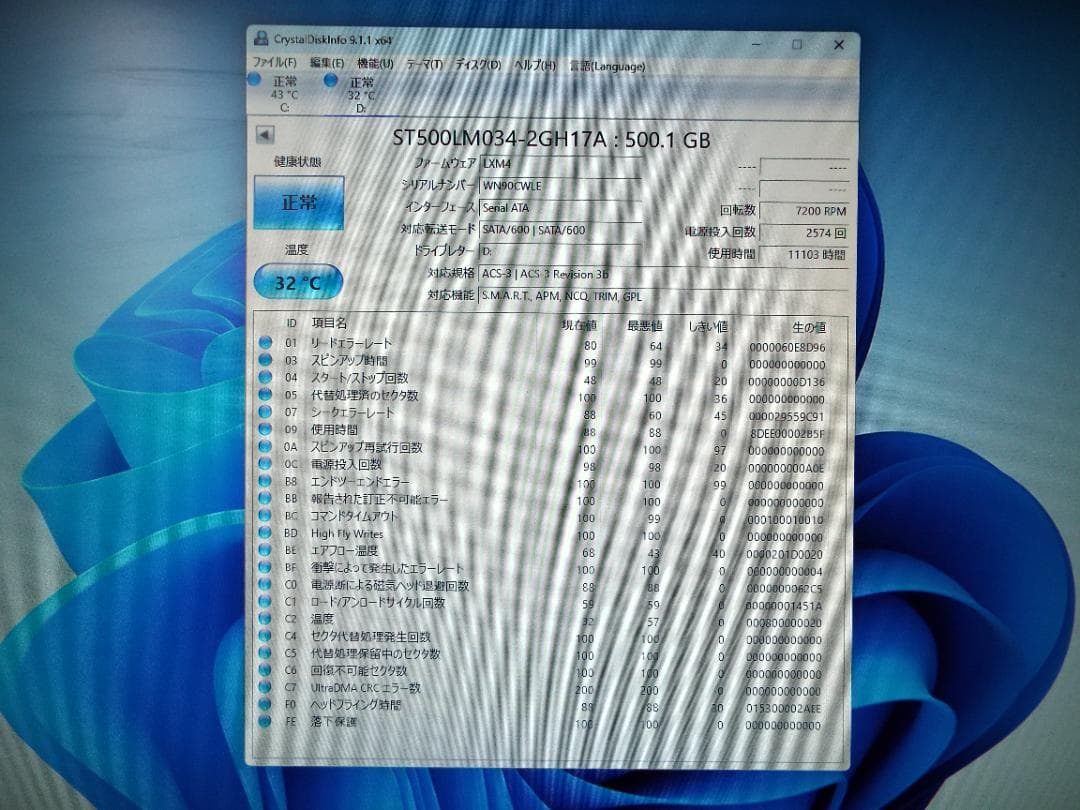Image resolution: width=1080 pixels, height=810 pixels.
Task: Click the status dot for UltraDMA CRC エラー数
Action: point(264,689)
